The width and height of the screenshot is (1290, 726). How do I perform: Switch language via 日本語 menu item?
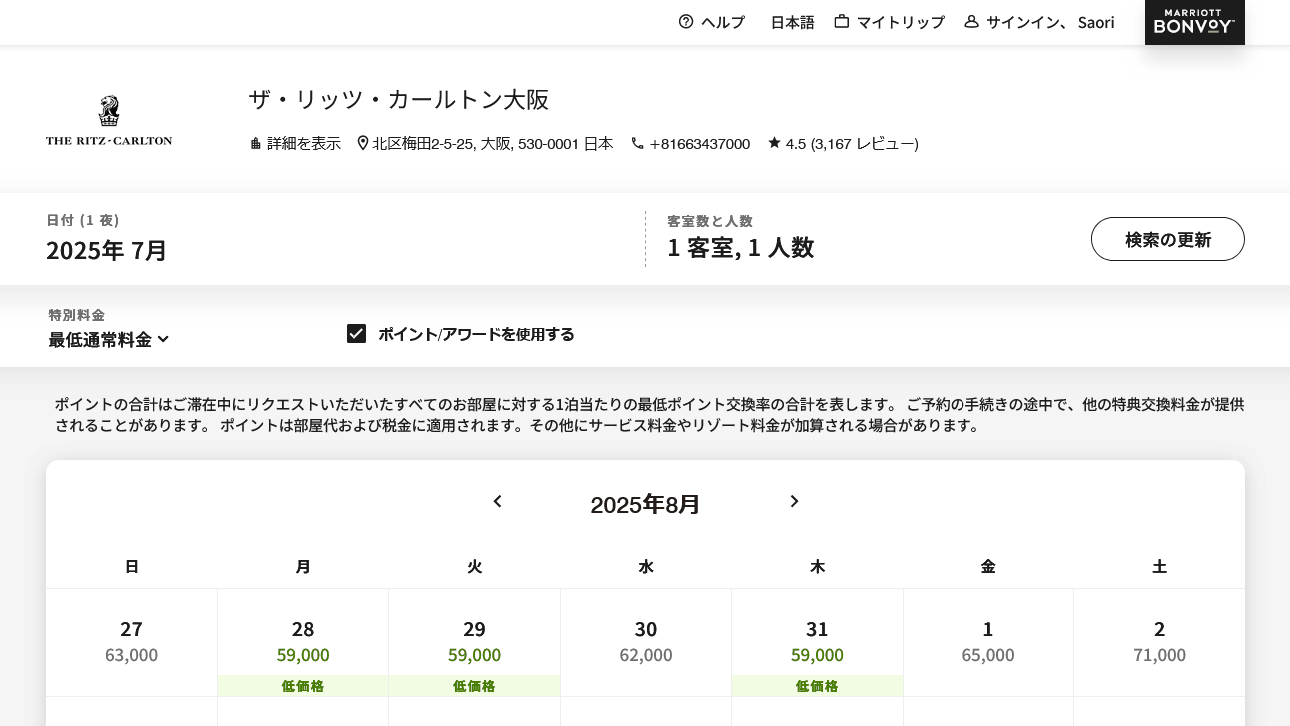click(x=792, y=21)
